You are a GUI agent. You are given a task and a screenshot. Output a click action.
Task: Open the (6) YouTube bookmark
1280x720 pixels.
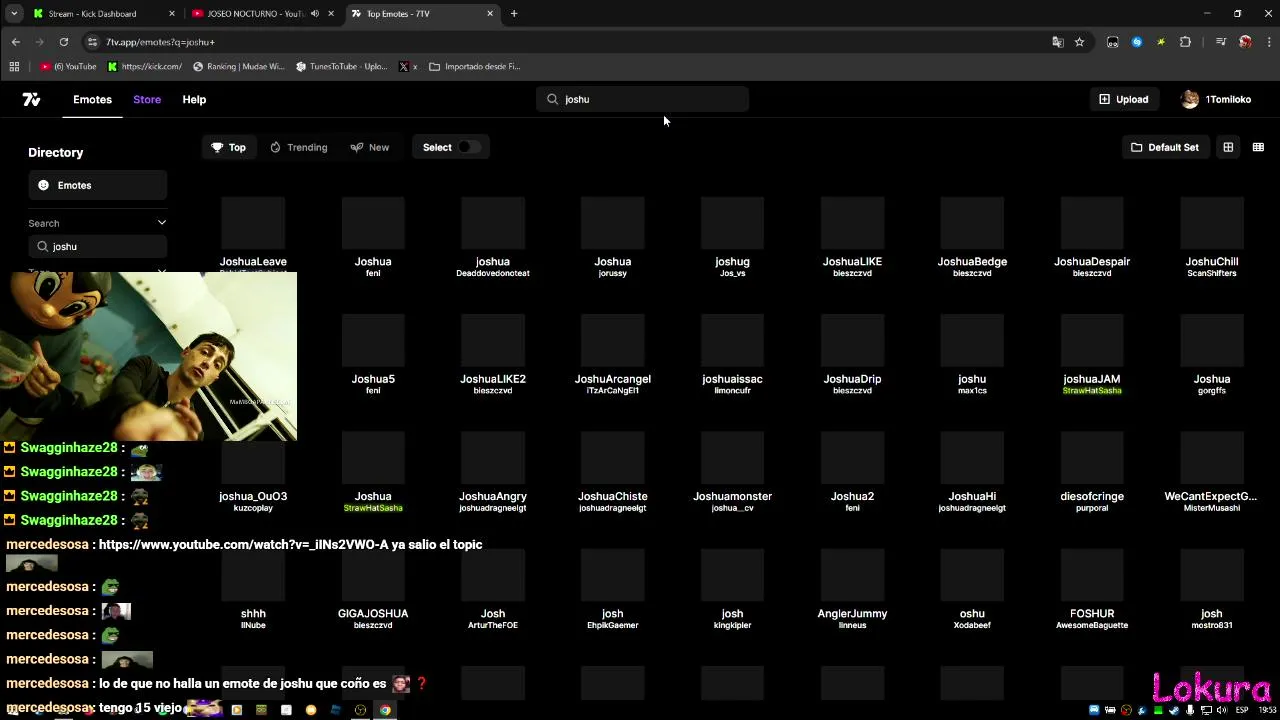[68, 66]
